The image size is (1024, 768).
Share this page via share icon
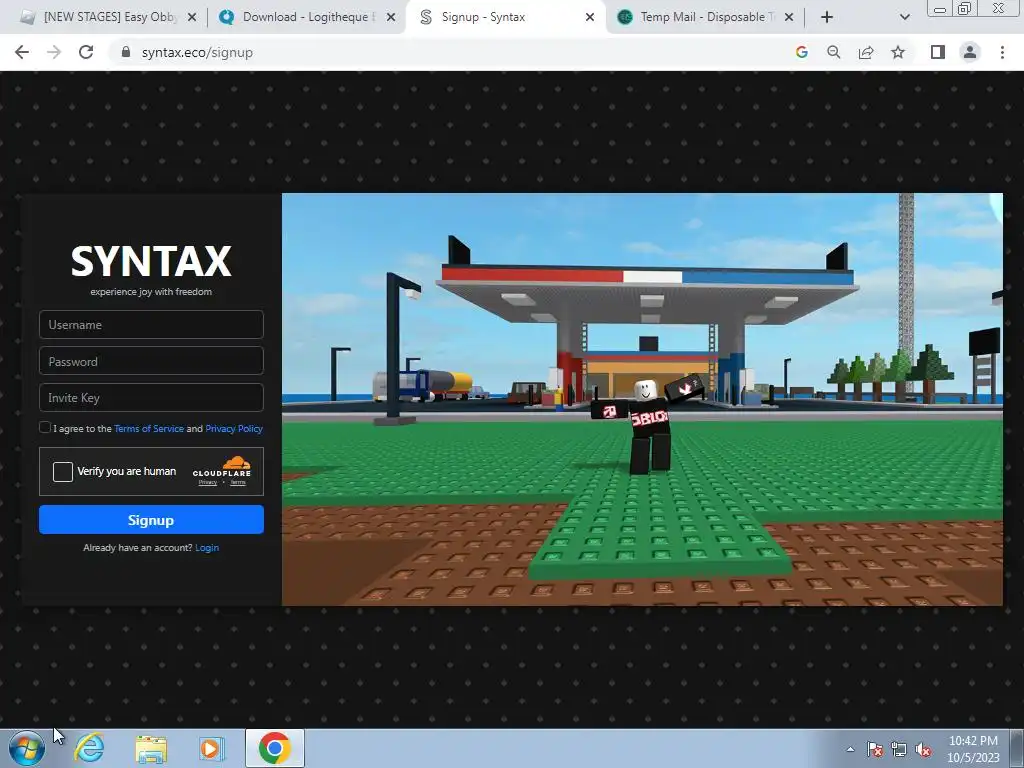(x=866, y=52)
